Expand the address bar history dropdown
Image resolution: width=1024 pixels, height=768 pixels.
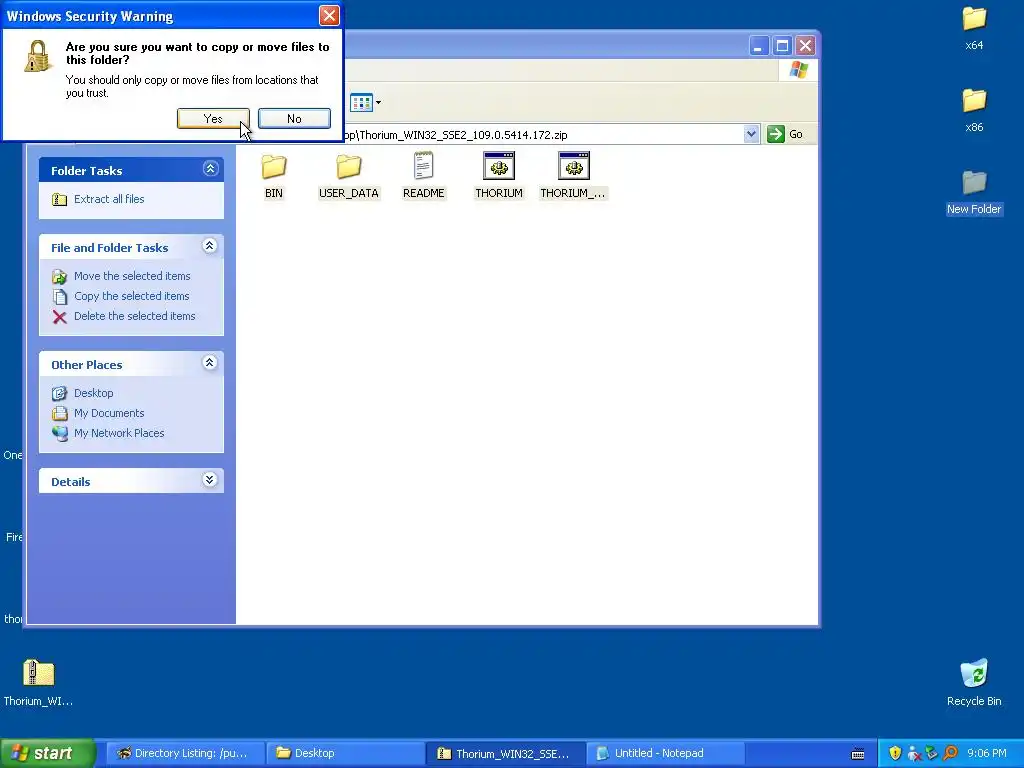coord(751,134)
